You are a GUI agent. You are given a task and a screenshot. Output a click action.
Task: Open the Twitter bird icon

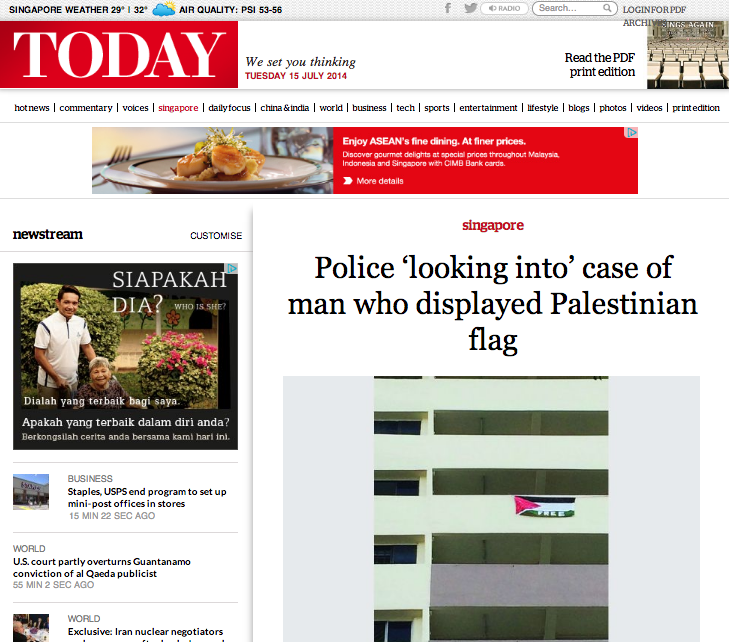471,8
